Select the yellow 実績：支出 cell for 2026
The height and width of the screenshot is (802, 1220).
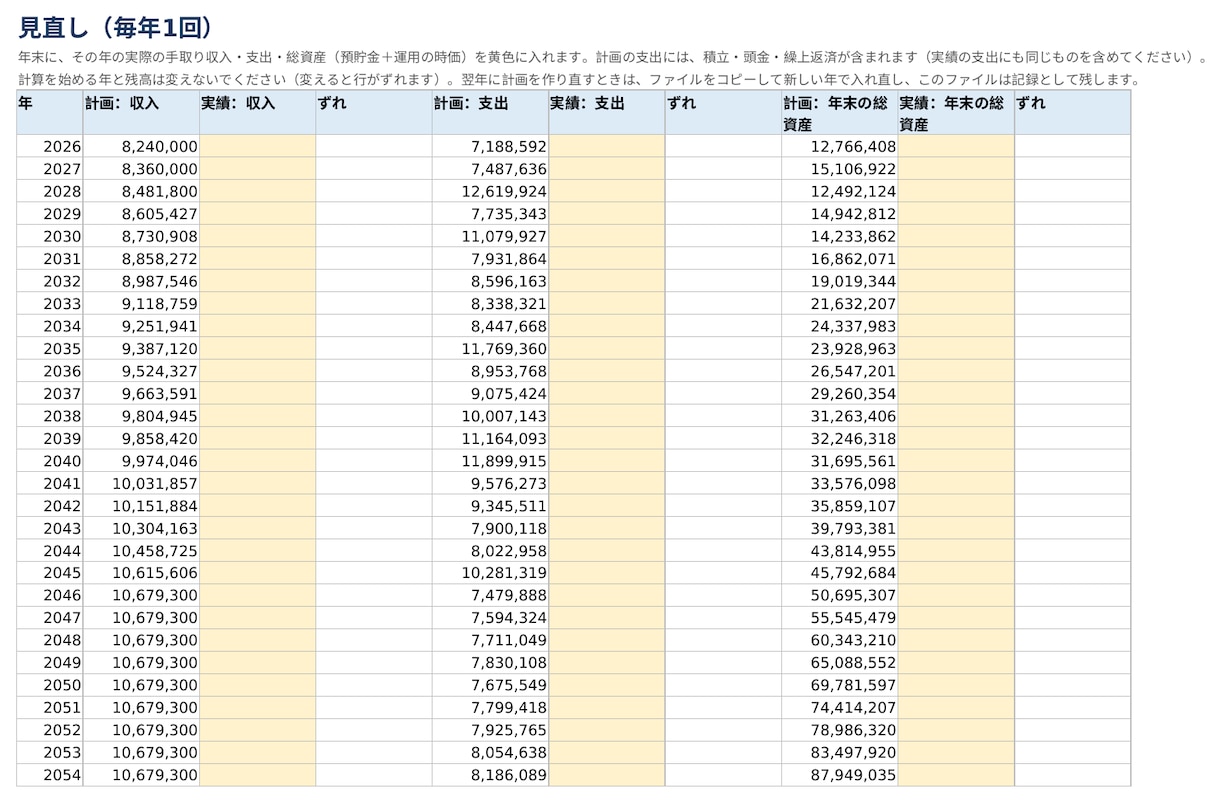tap(607, 147)
